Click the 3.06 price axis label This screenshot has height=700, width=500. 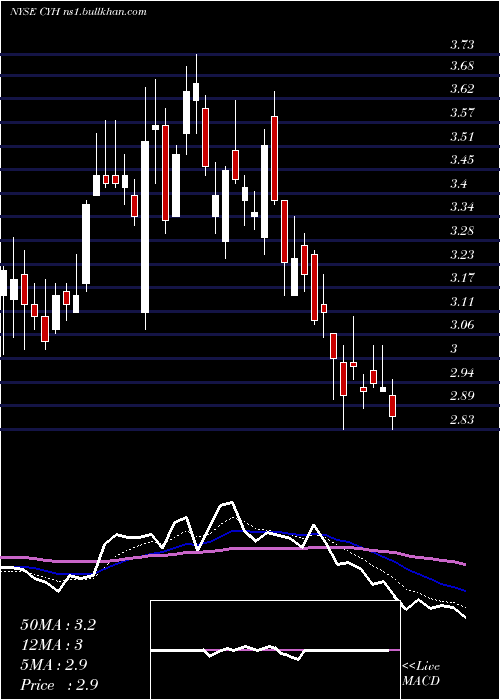pos(462,325)
